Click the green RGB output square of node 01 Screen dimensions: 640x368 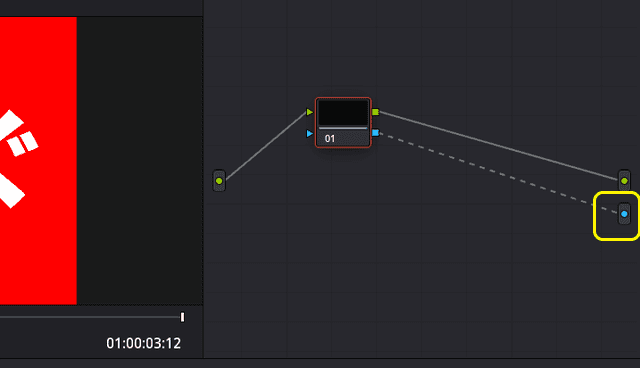(x=376, y=112)
